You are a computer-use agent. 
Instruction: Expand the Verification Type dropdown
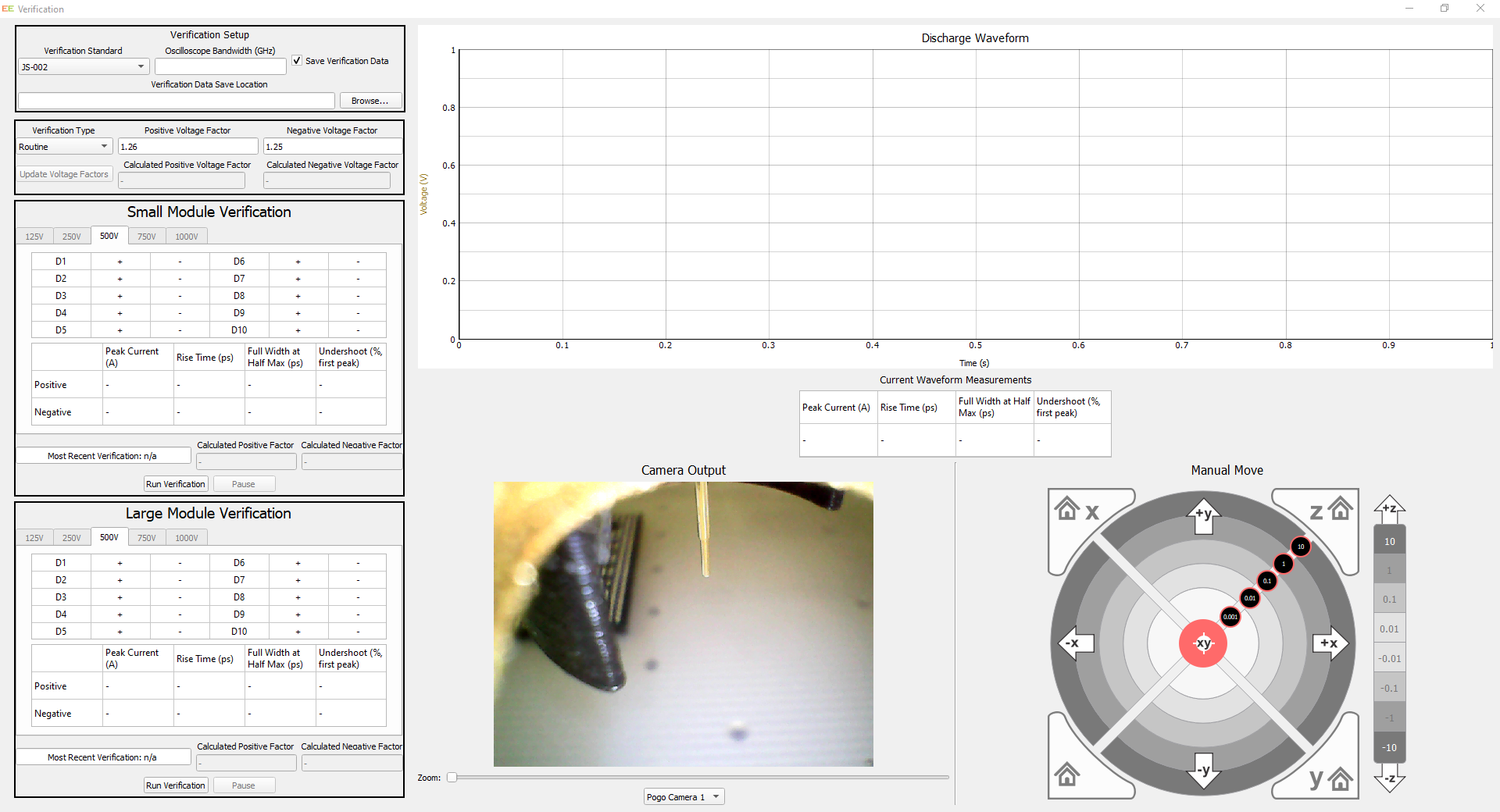pos(65,147)
